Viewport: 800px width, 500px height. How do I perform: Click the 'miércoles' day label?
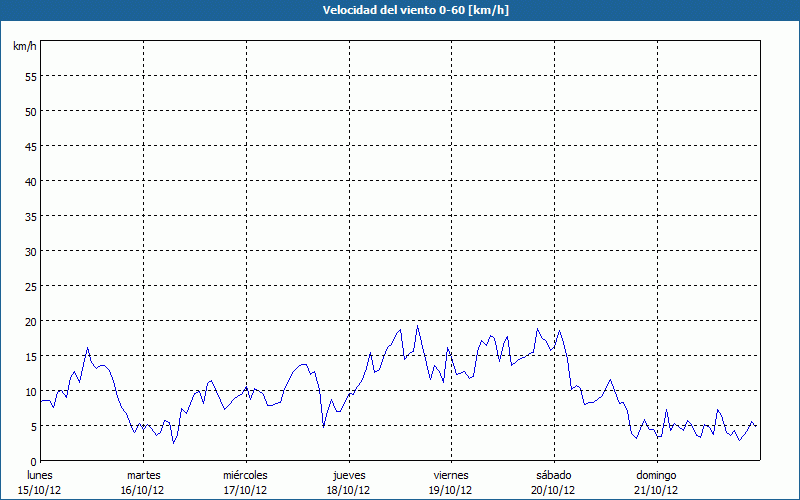point(245,475)
